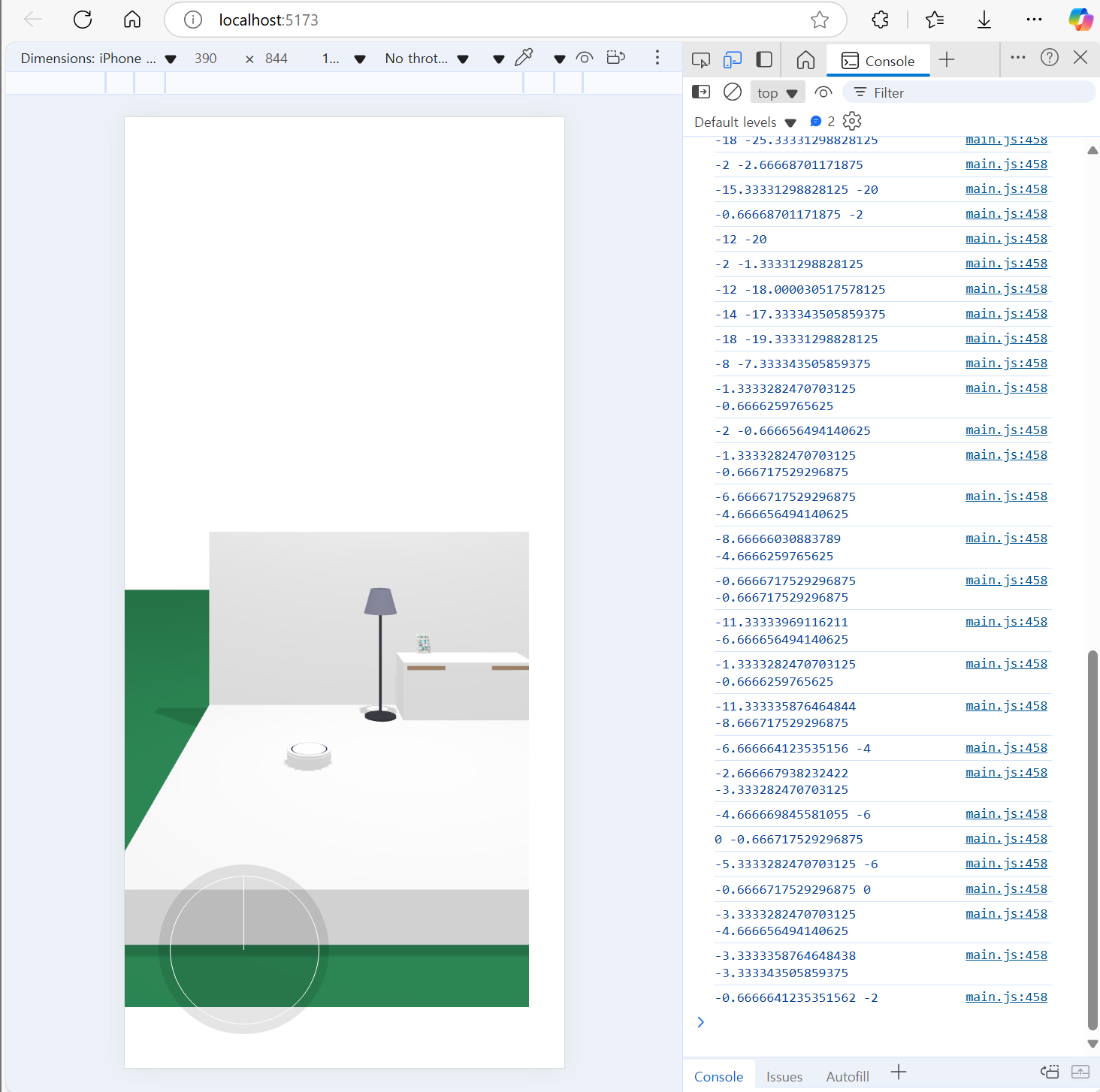Open the No throttling dropdown
1100x1092 pixels.
tap(426, 59)
